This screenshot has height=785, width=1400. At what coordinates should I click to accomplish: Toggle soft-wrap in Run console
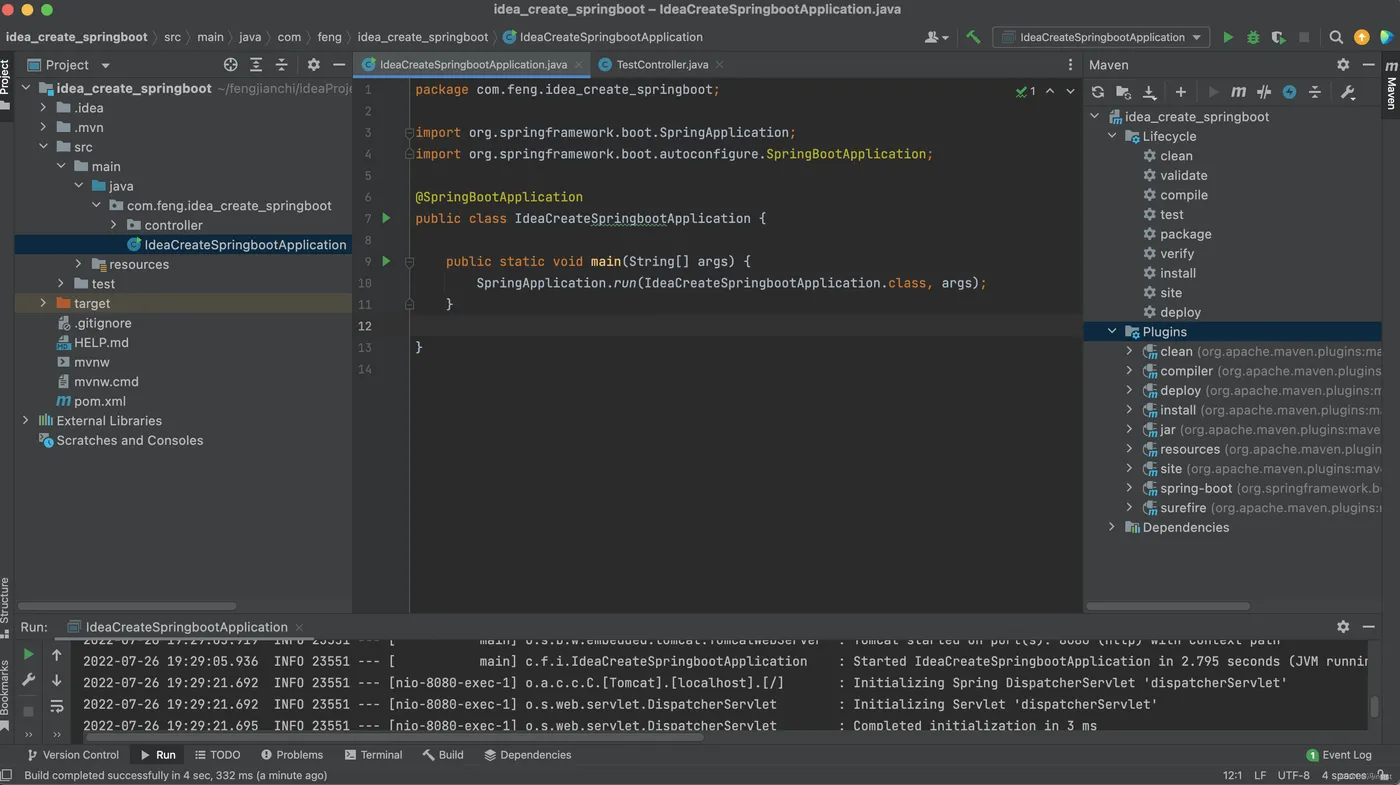coord(57,706)
